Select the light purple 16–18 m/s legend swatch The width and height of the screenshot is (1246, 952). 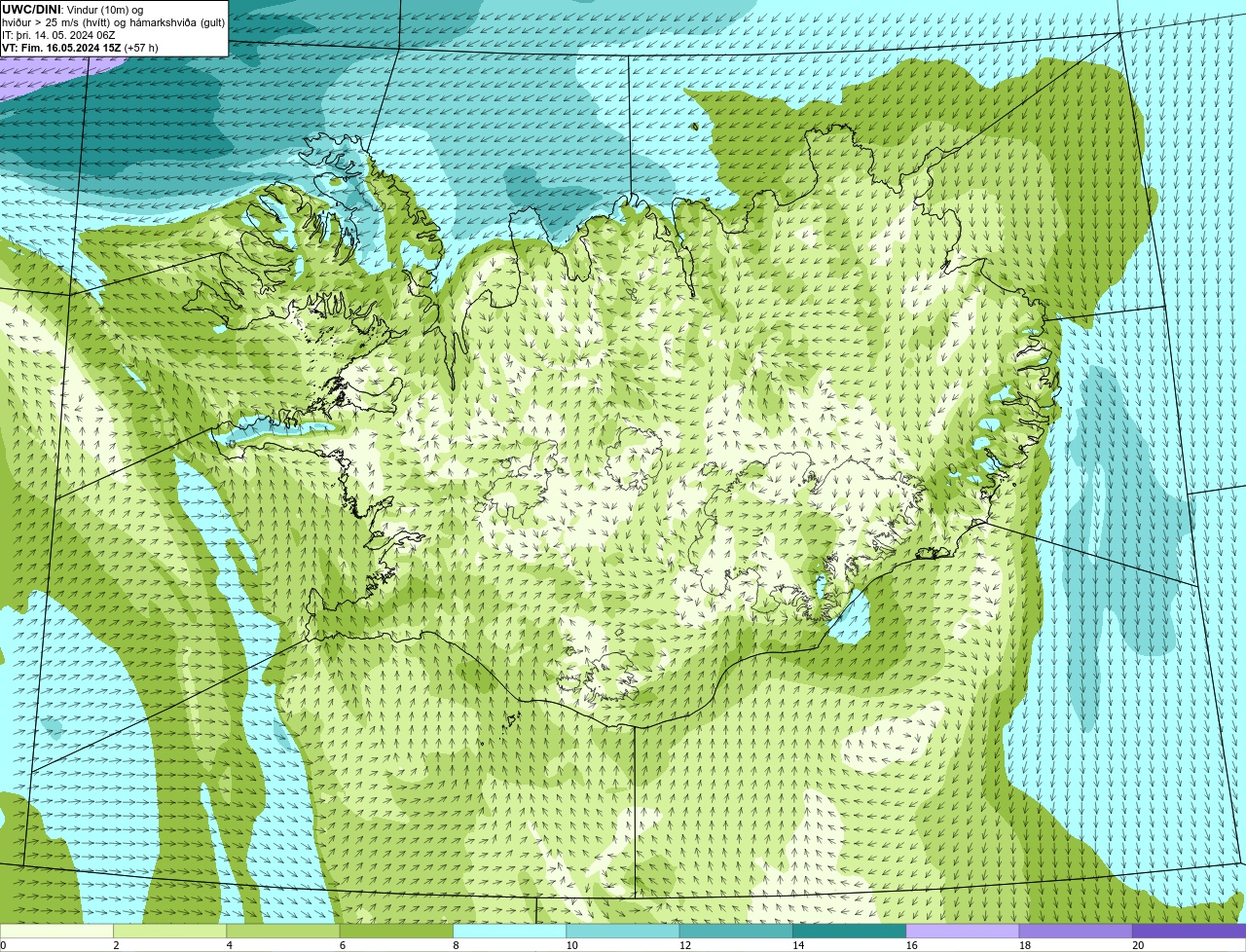click(963, 931)
